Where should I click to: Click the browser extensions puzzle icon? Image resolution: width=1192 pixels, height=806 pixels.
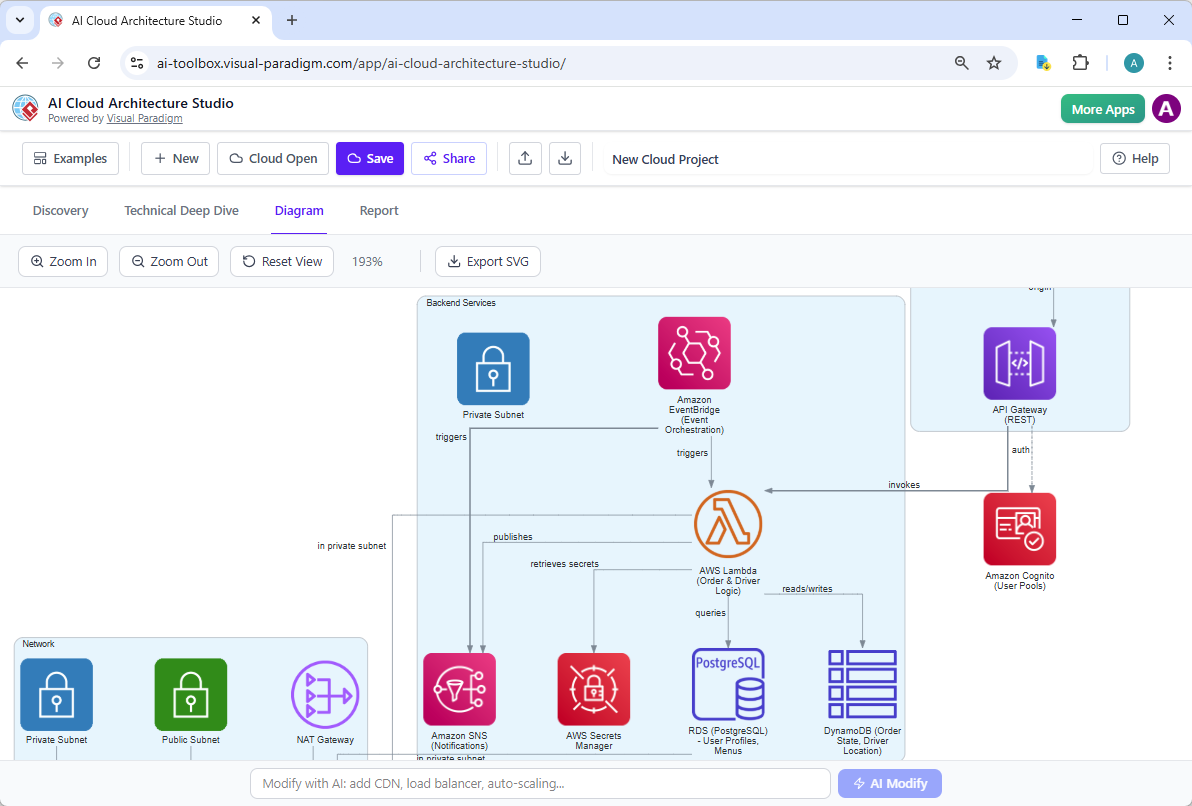[1081, 62]
